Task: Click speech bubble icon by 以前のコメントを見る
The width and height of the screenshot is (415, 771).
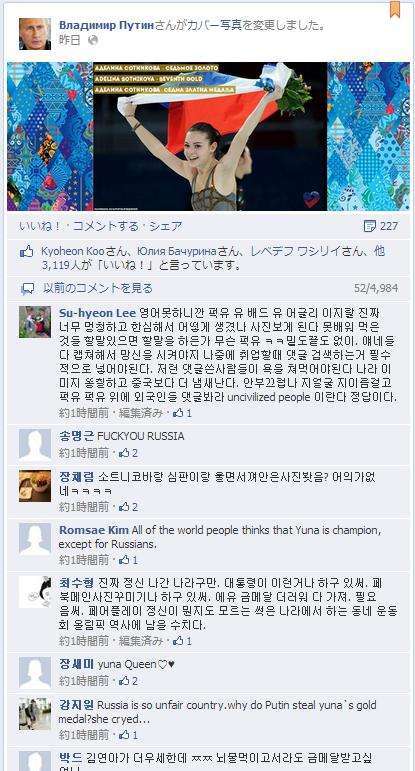Action: click(x=28, y=288)
